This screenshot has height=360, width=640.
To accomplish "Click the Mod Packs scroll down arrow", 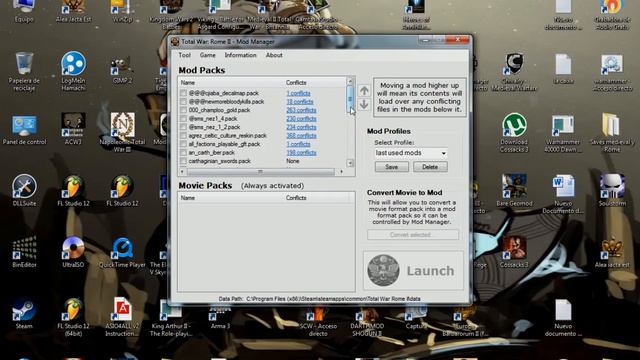I will tap(350, 163).
